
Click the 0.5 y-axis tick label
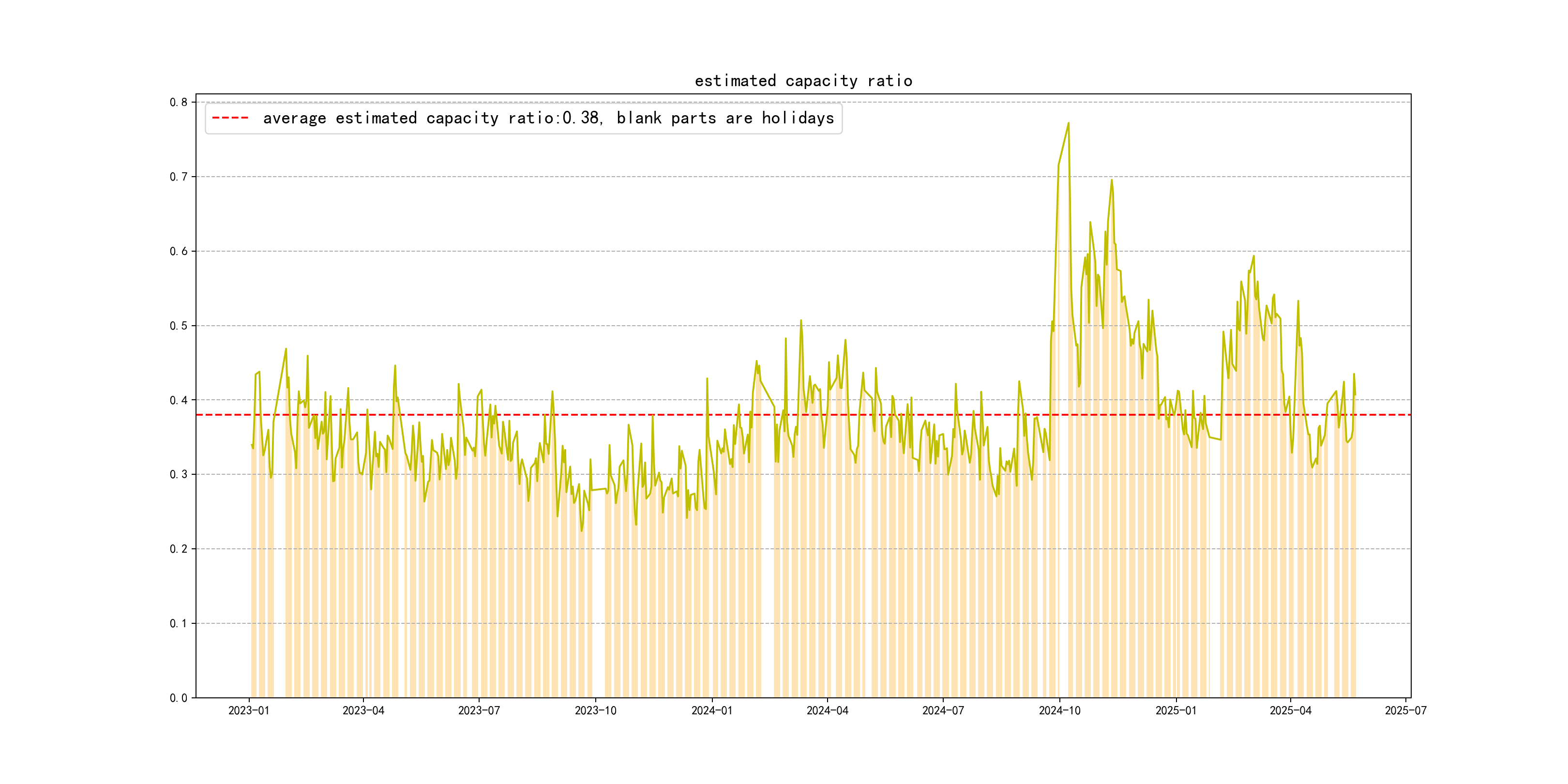[179, 326]
